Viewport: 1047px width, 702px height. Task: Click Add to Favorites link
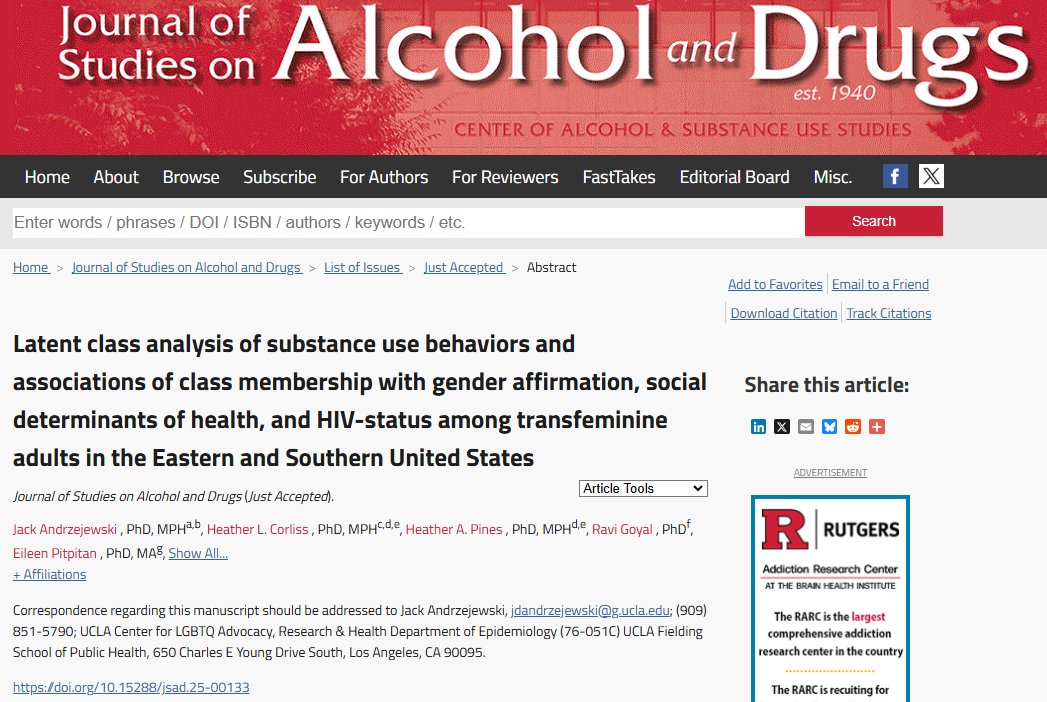[x=775, y=285]
